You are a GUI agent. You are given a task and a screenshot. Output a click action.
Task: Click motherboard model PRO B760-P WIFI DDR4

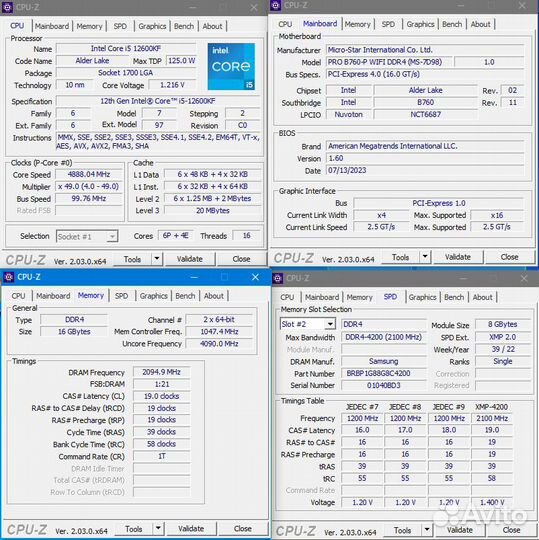point(390,62)
